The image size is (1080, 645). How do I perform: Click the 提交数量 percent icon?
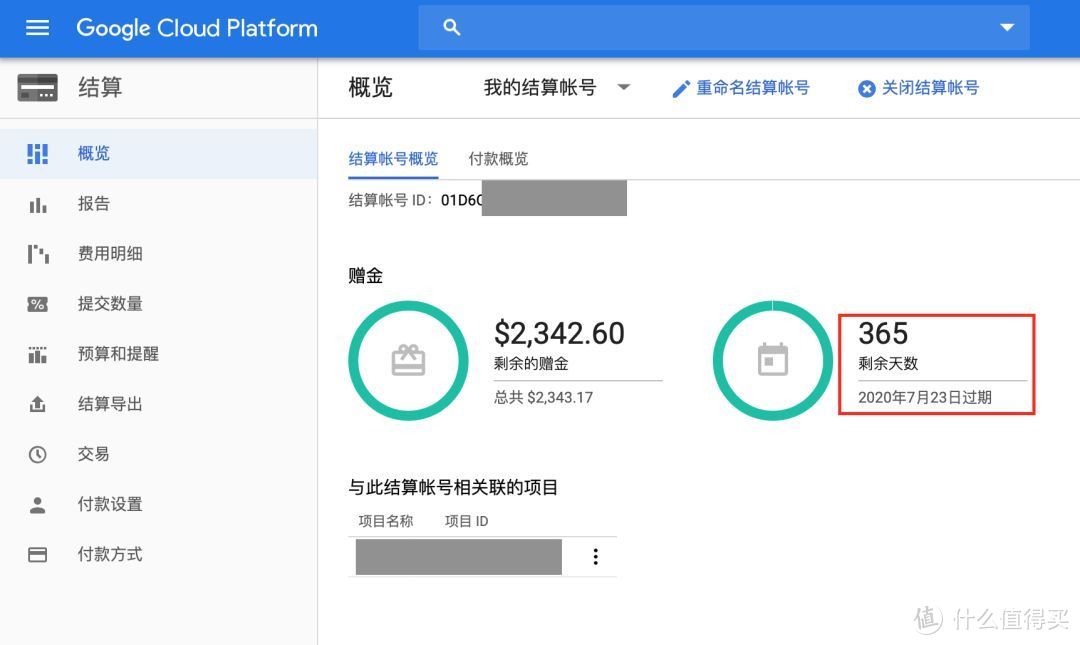[x=37, y=305]
